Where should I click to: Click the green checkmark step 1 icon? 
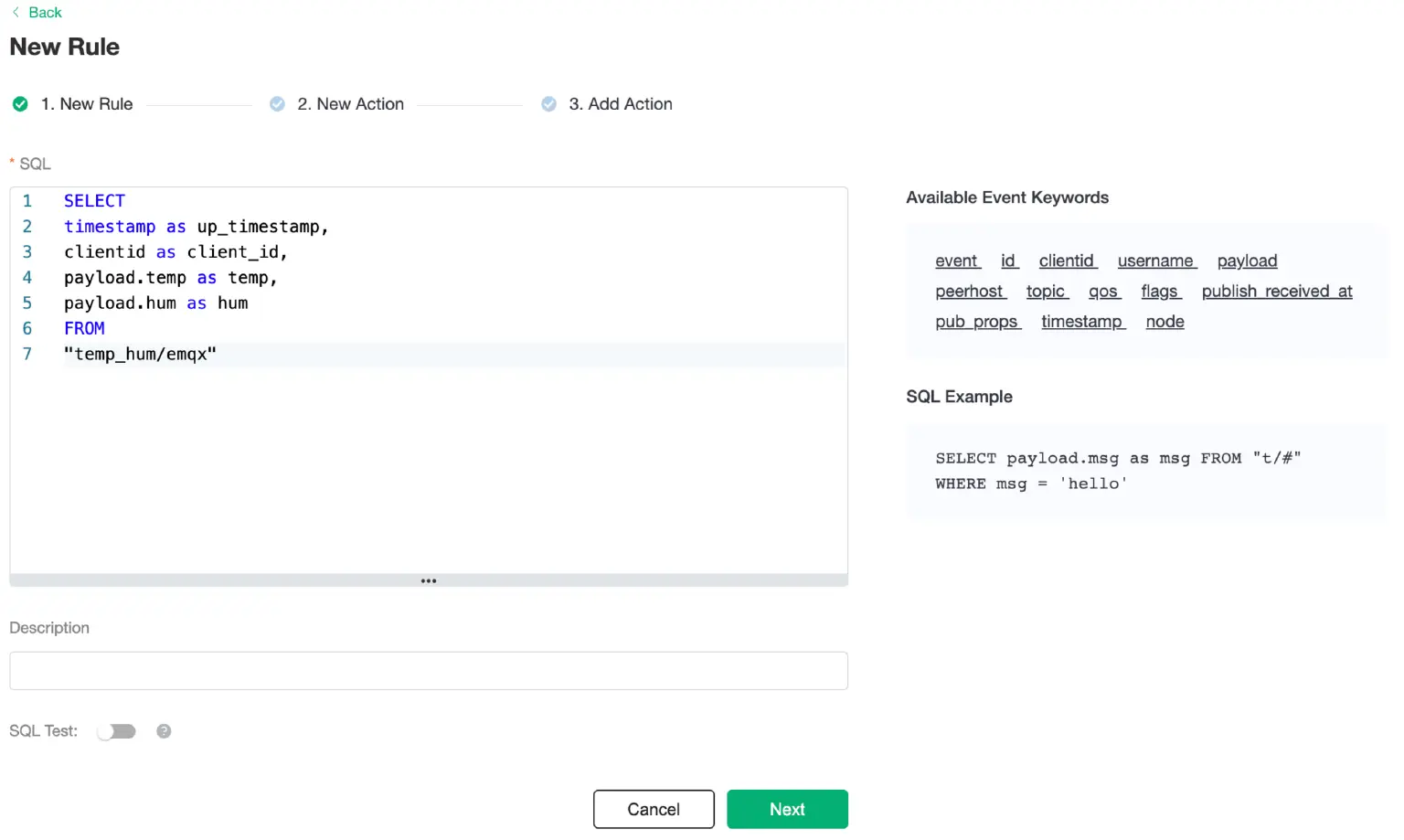pos(20,104)
